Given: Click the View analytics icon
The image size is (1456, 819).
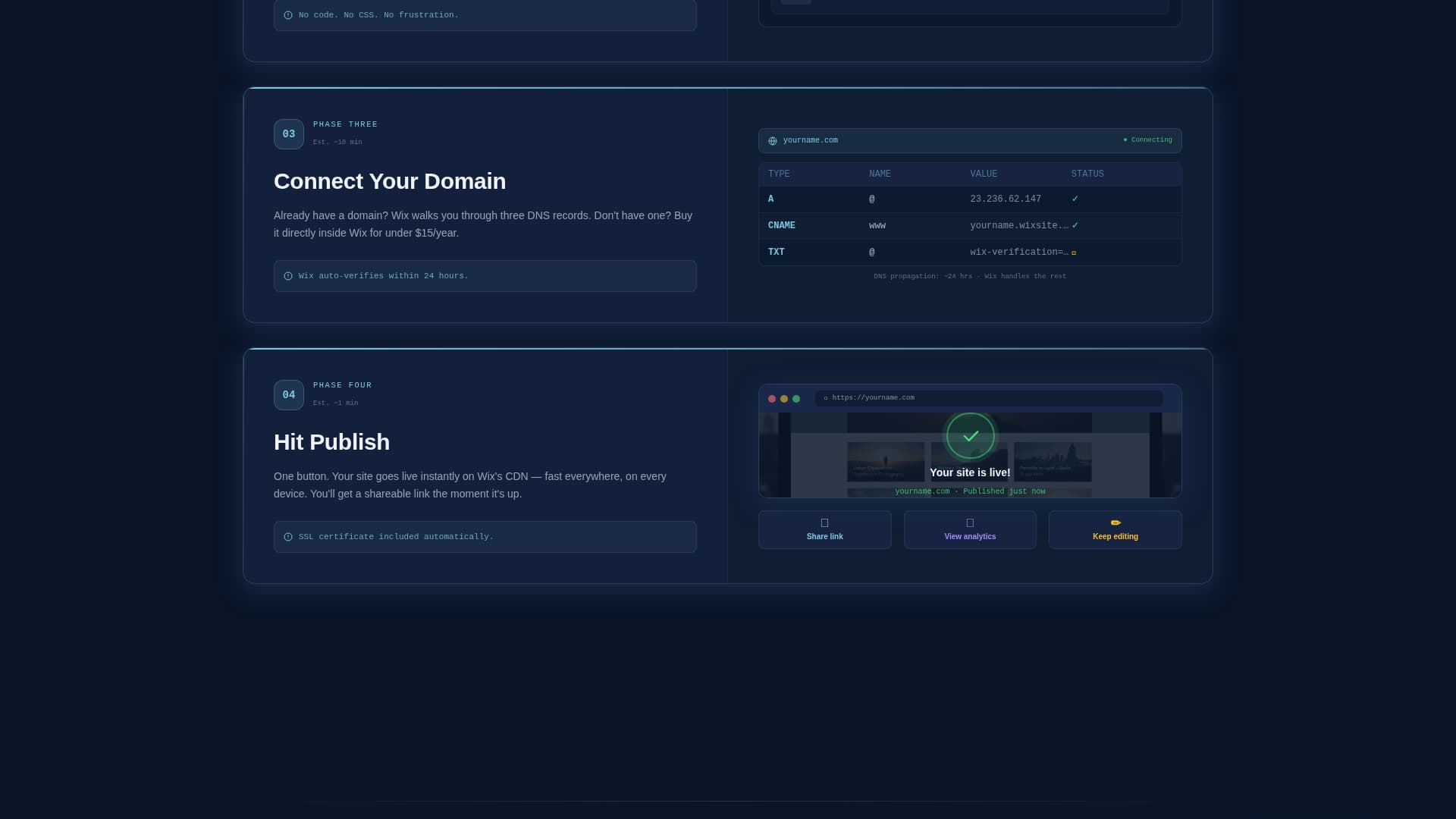Looking at the screenshot, I should (x=970, y=522).
